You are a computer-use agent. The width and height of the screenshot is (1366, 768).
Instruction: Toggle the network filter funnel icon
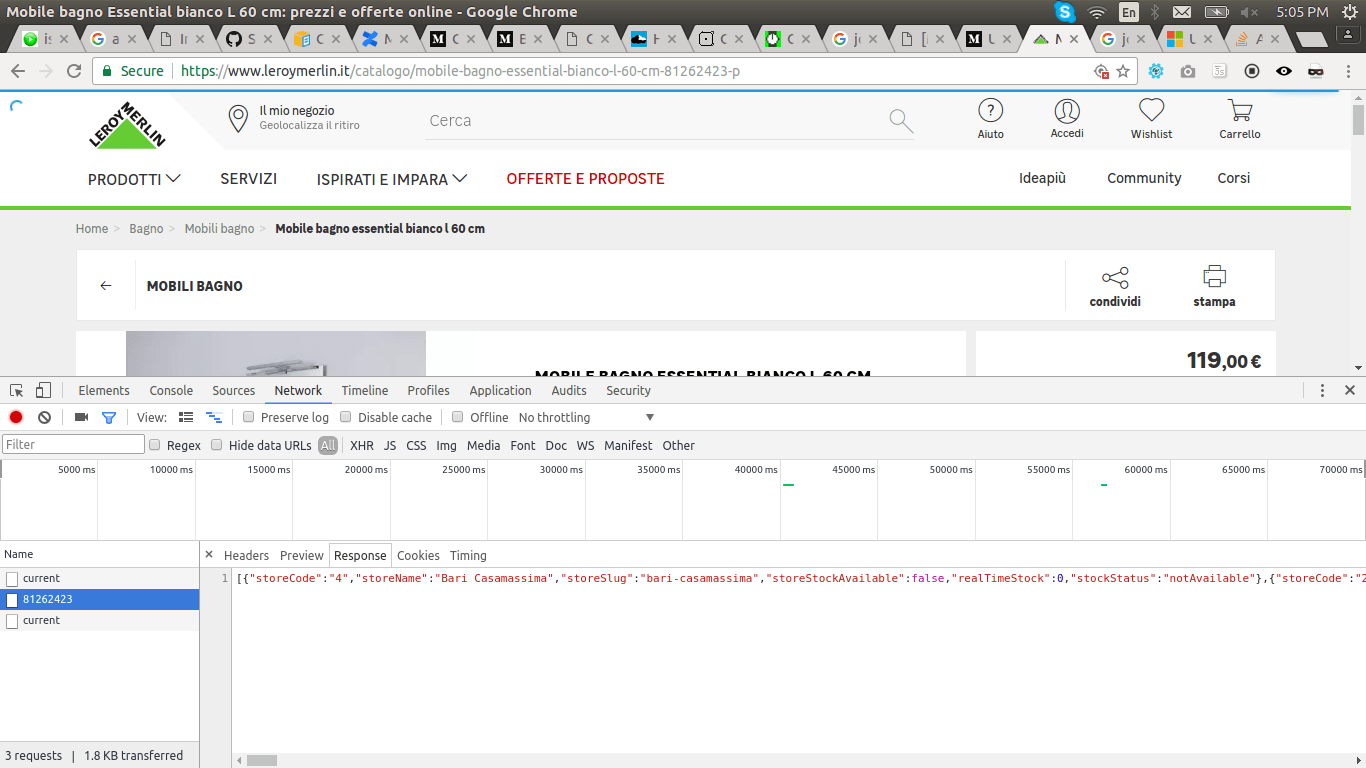coord(109,417)
